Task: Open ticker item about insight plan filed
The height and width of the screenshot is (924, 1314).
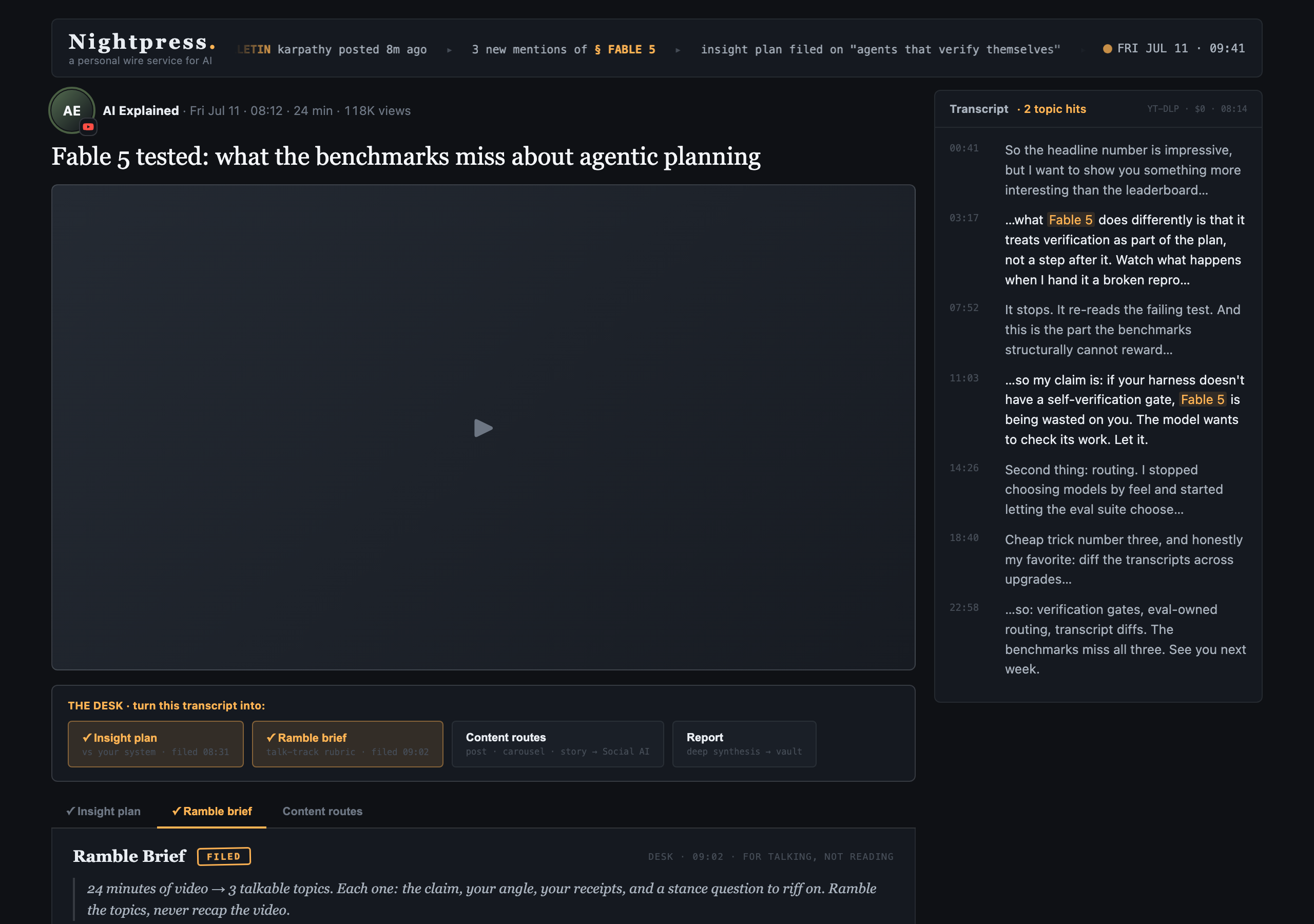Action: coord(880,50)
